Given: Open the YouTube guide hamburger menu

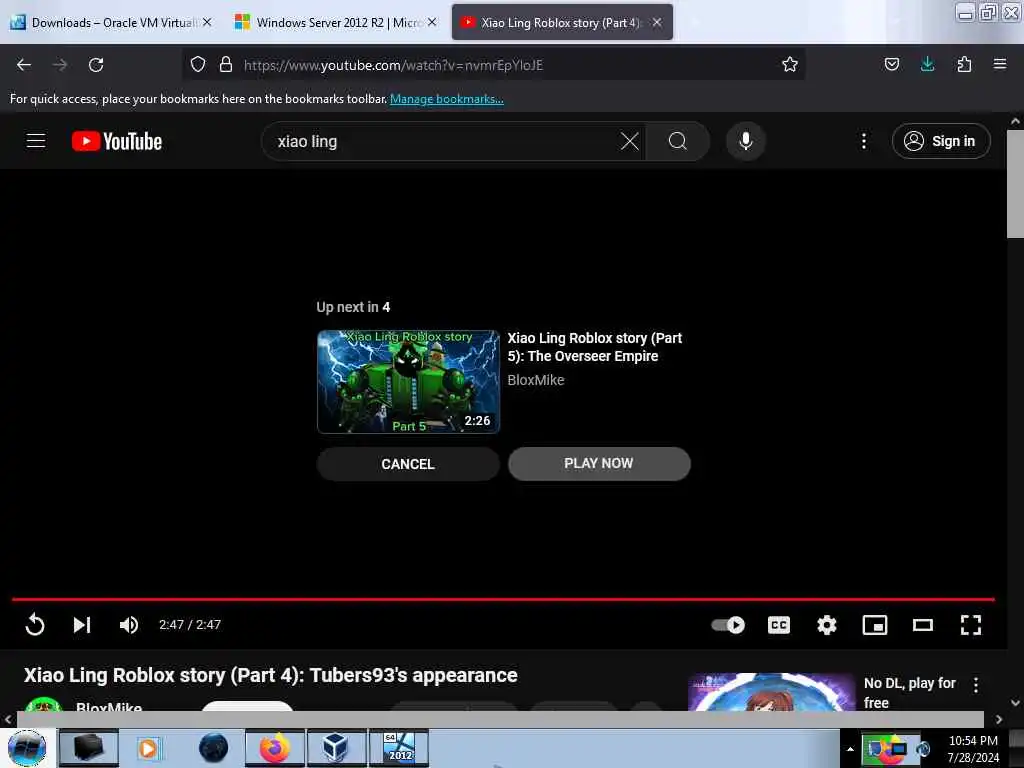Looking at the screenshot, I should pyautogui.click(x=36, y=140).
